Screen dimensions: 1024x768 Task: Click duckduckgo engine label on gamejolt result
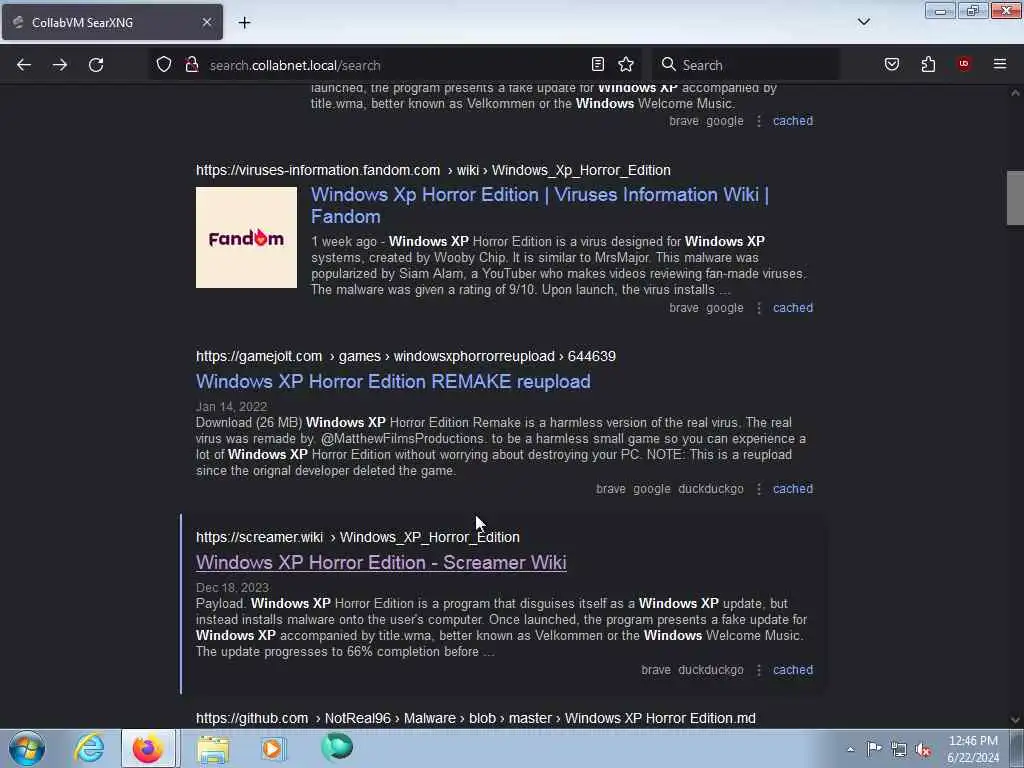pos(711,488)
